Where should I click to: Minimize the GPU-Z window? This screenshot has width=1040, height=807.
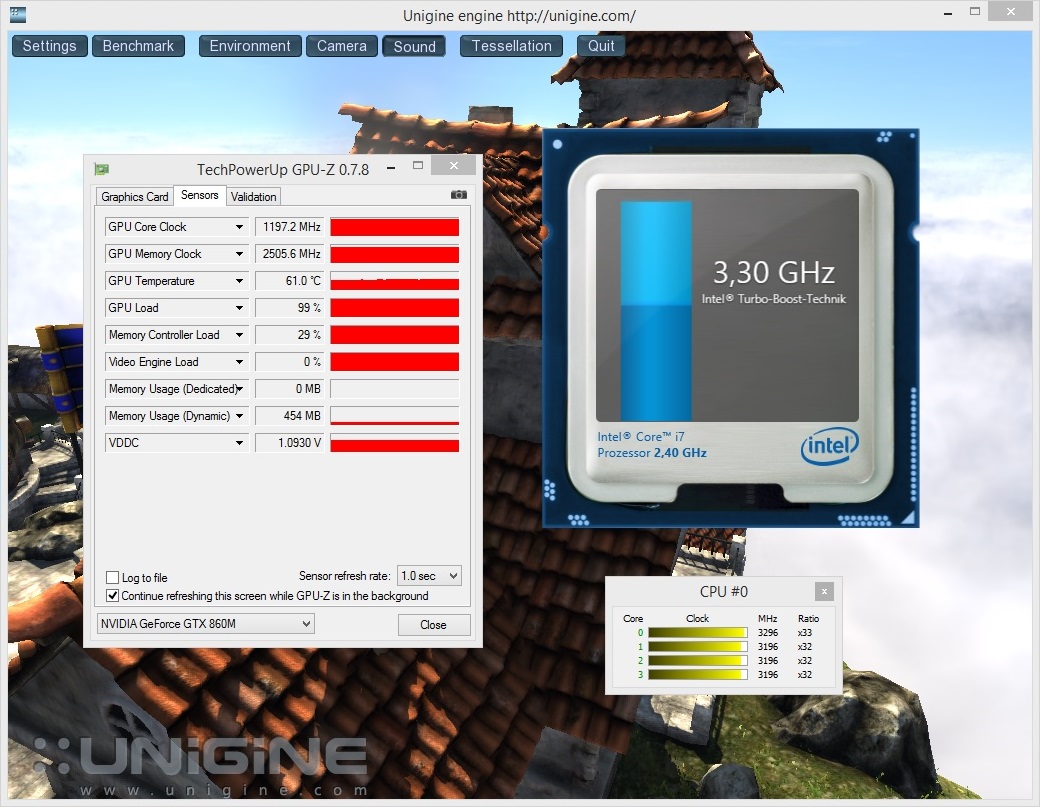pyautogui.click(x=391, y=168)
